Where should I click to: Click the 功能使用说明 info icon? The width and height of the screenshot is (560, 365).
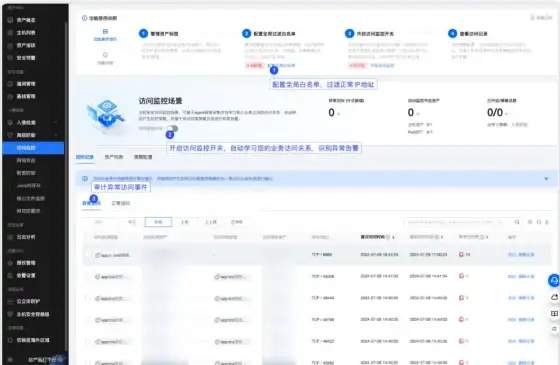[84, 18]
